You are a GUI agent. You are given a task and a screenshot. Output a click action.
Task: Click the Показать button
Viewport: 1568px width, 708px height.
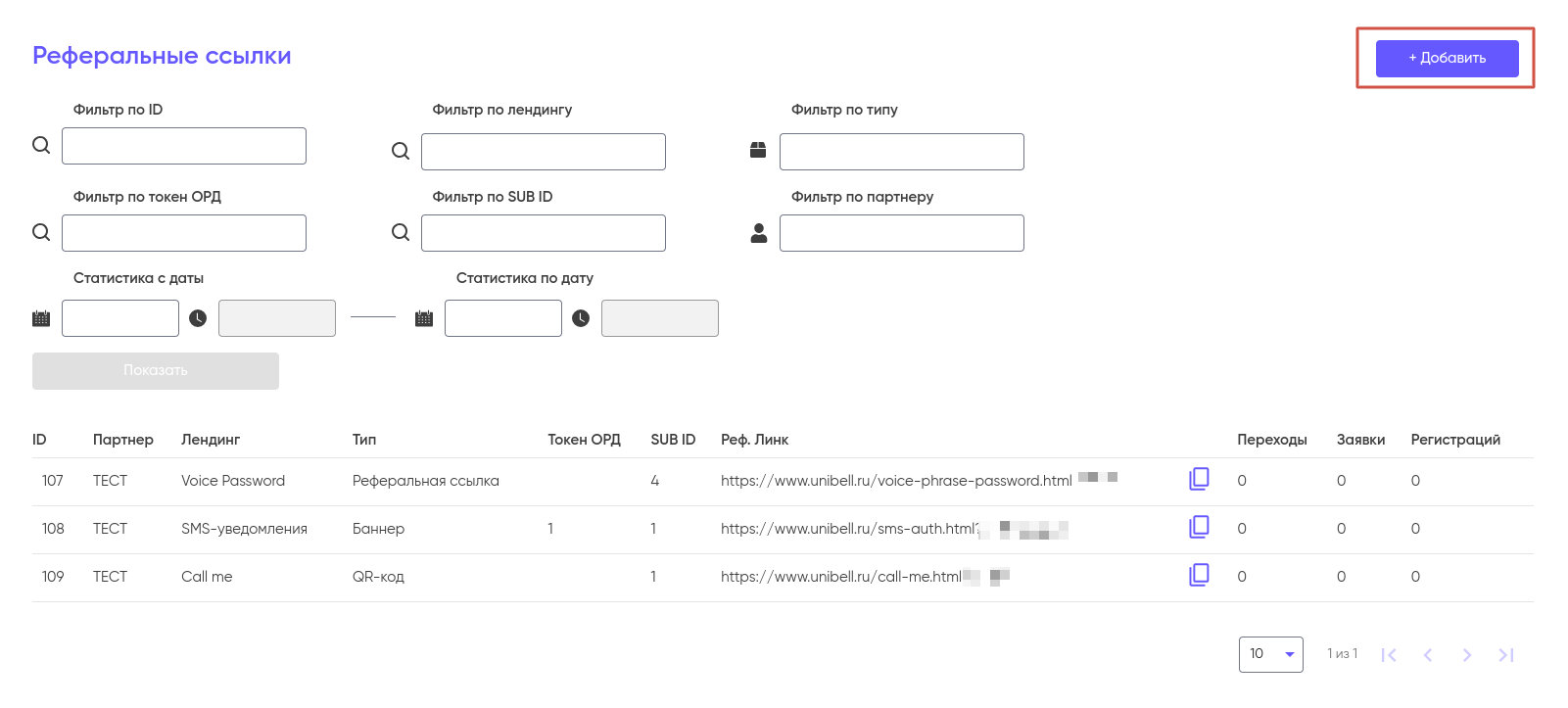[x=156, y=371]
